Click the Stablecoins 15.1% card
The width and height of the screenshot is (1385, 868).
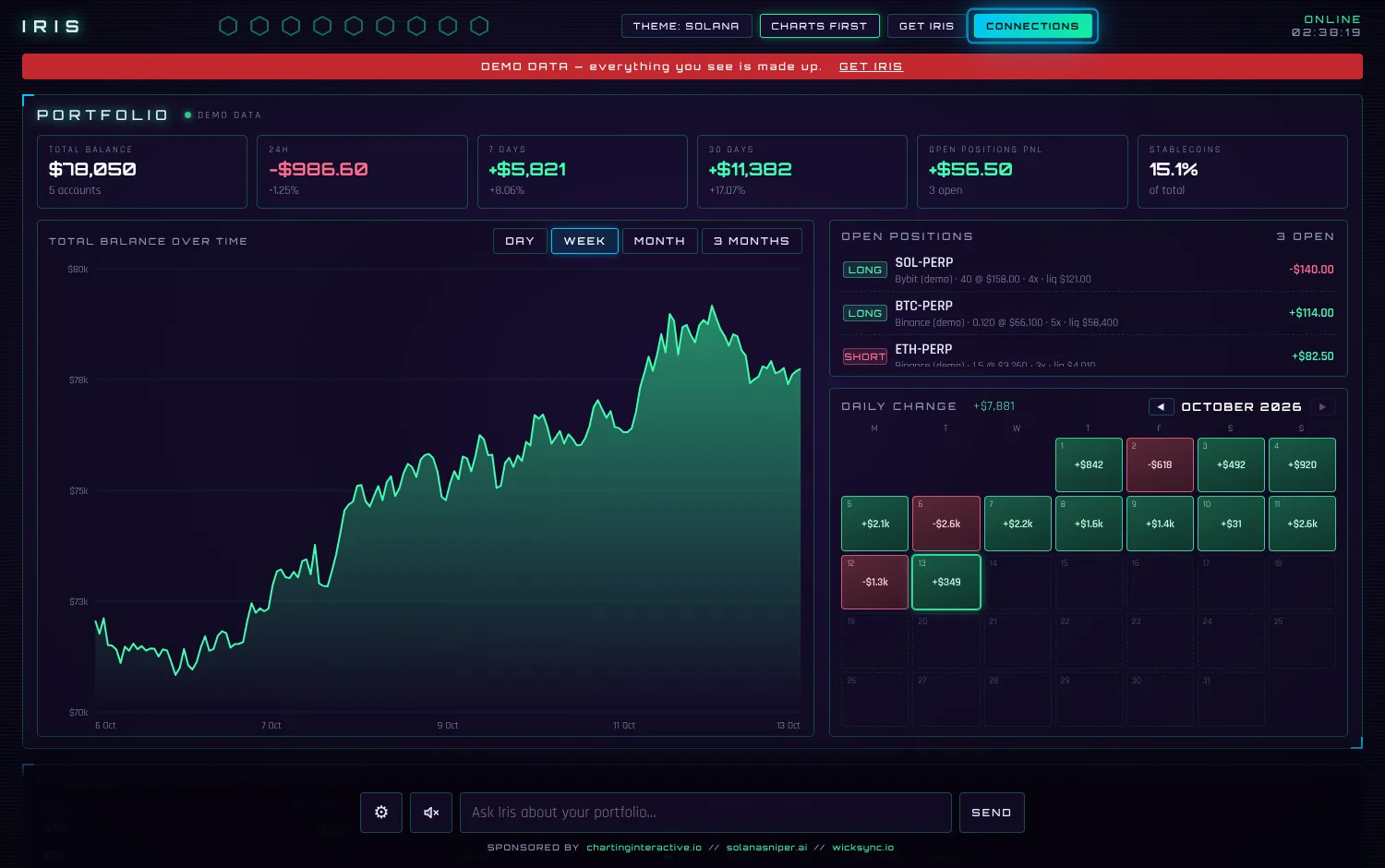tap(1243, 172)
